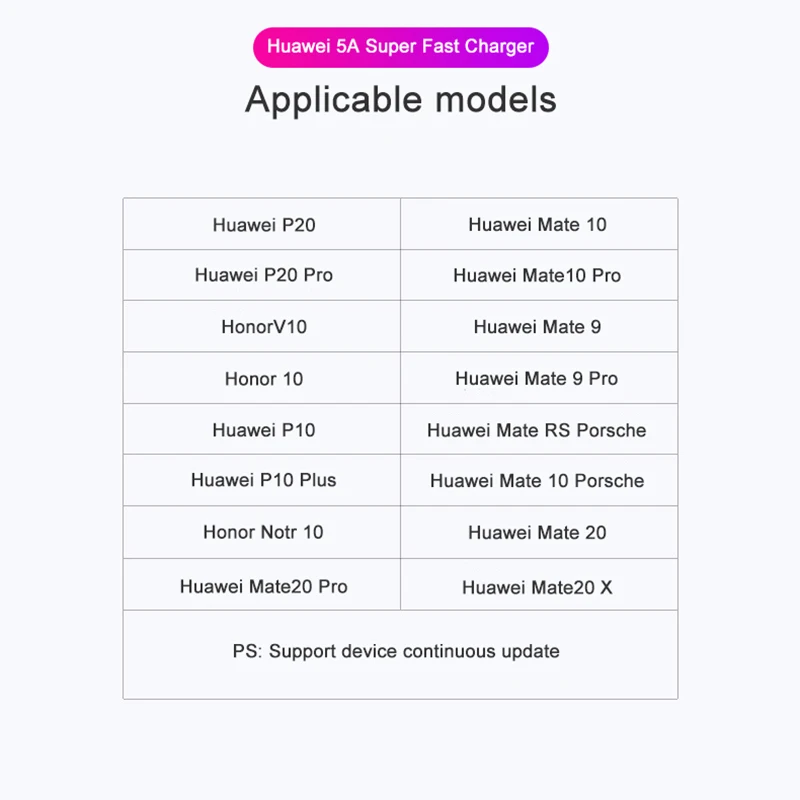This screenshot has height=800, width=800.
Task: Select the Huawei P20 cell
Action: [x=263, y=225]
